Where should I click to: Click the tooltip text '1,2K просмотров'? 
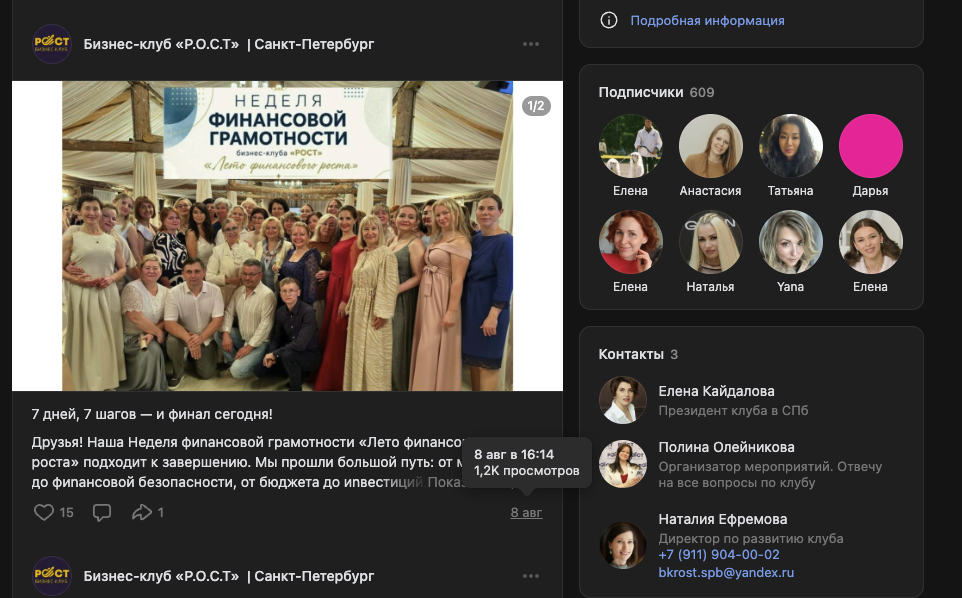coord(526,470)
